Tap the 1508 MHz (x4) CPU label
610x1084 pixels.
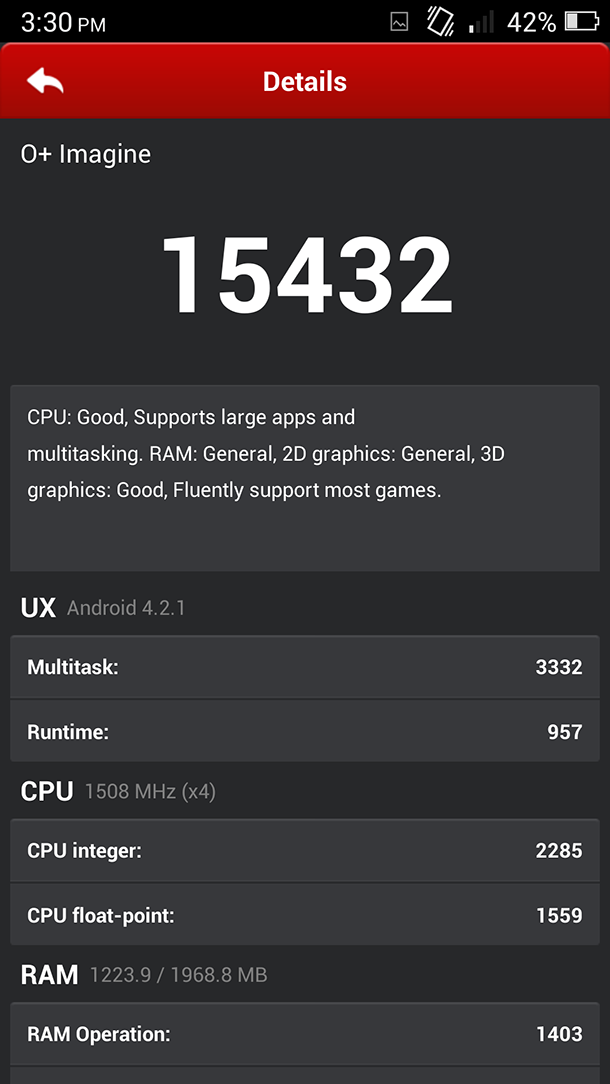[x=150, y=792]
